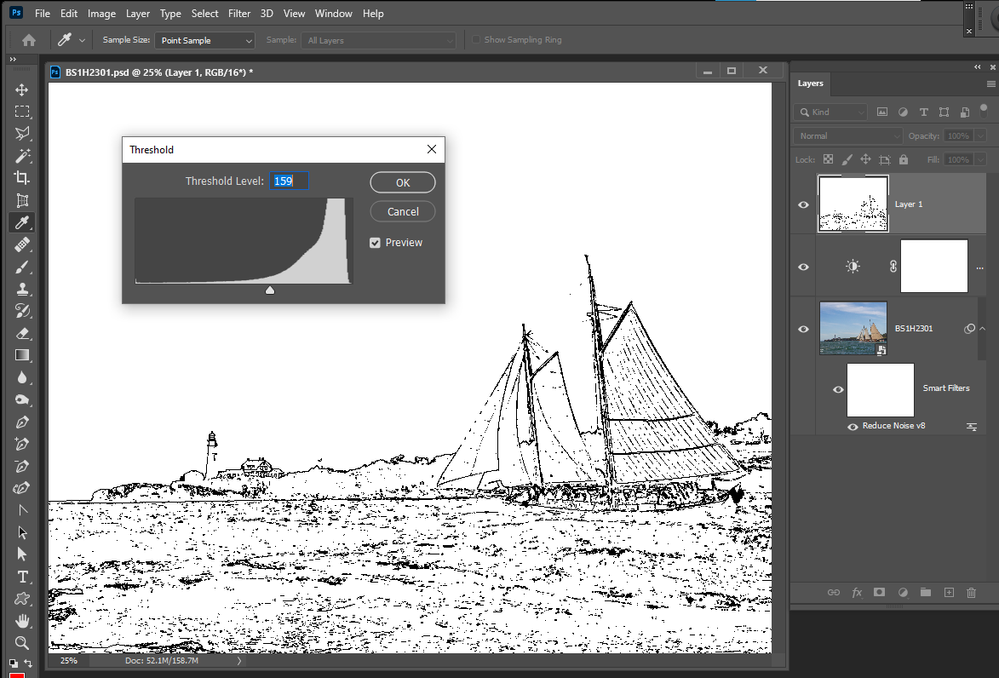The width and height of the screenshot is (999, 678).
Task: Uncheck the Preview checkbox in Threshold dialog
Action: [x=375, y=243]
